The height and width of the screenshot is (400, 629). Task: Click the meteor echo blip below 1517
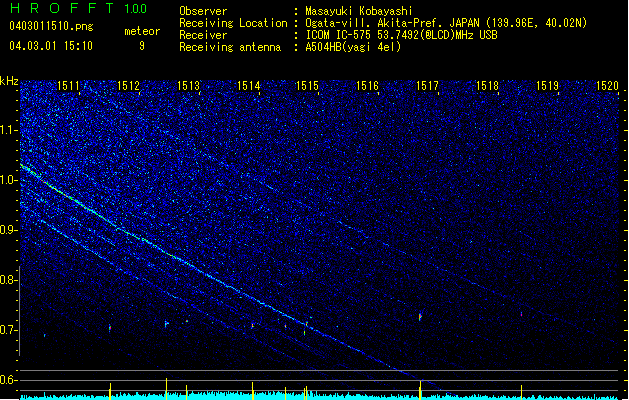tap(420, 317)
